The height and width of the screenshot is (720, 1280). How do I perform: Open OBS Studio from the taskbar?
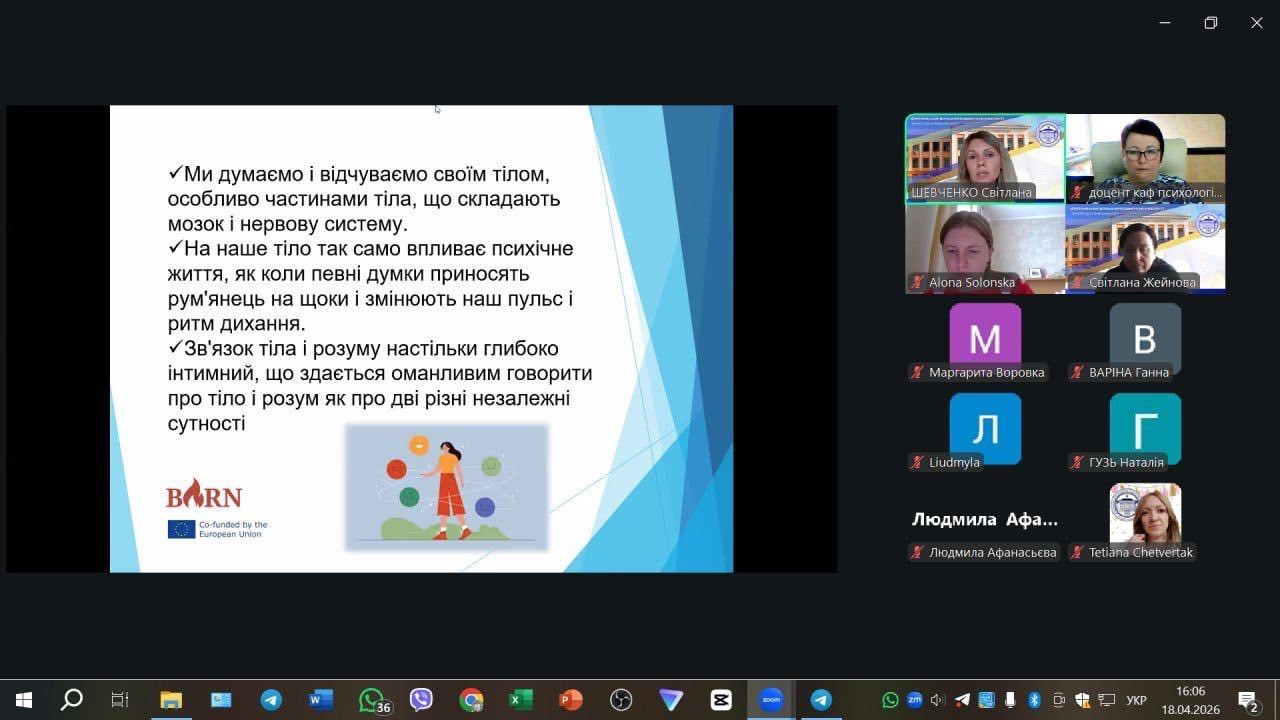621,700
